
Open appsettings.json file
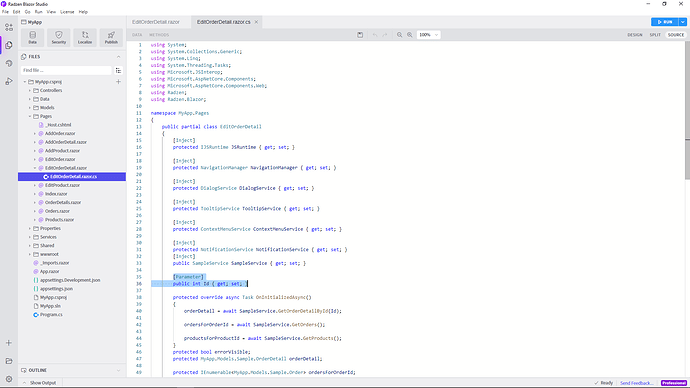pos(56,289)
